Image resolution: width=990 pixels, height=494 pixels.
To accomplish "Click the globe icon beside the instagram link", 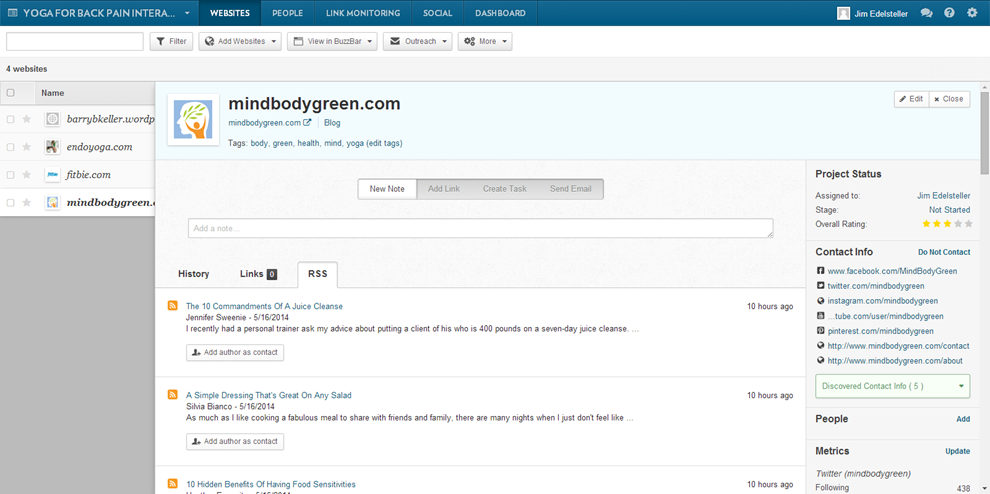I will 820,301.
